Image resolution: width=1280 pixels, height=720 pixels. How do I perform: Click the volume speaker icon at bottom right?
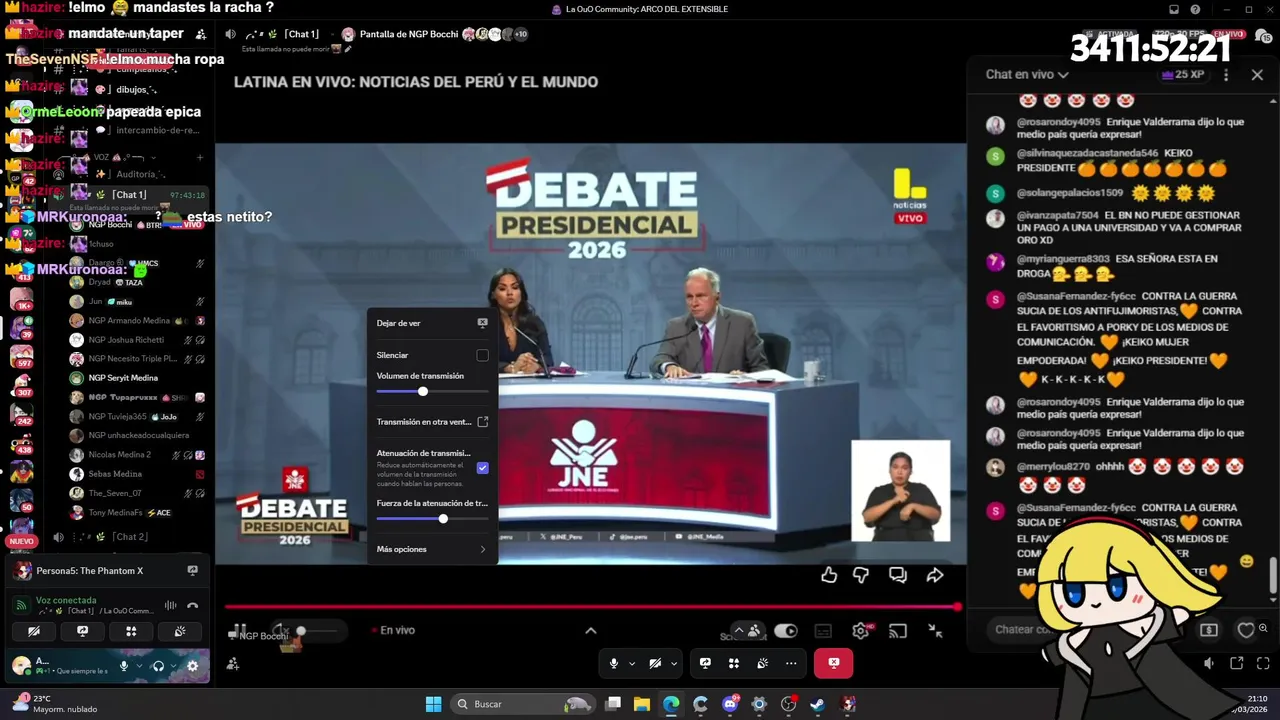click(x=1209, y=663)
